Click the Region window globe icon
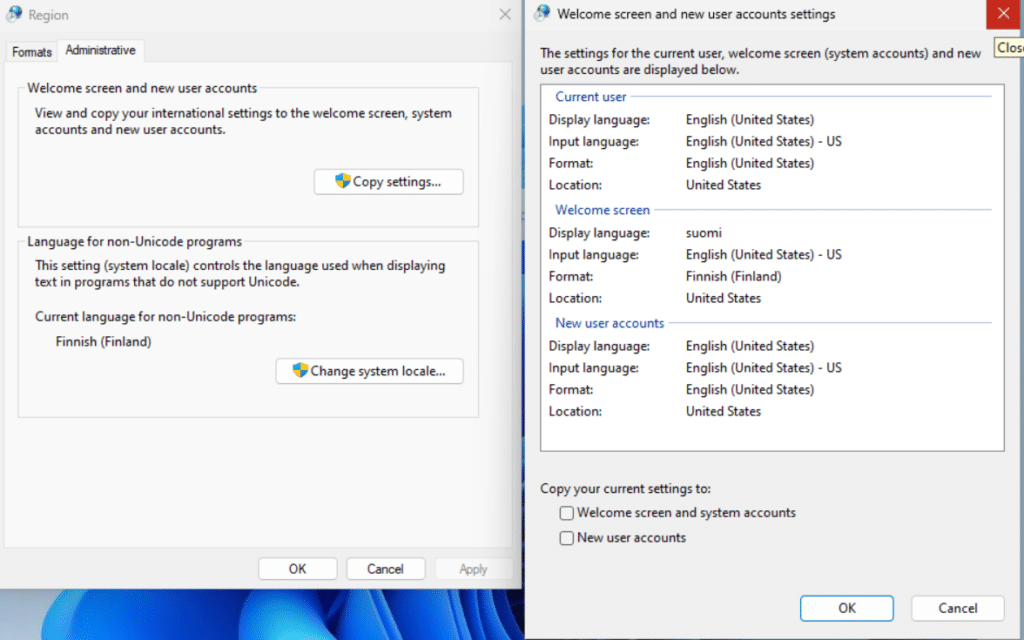Viewport: 1024px width, 640px height. click(x=14, y=14)
